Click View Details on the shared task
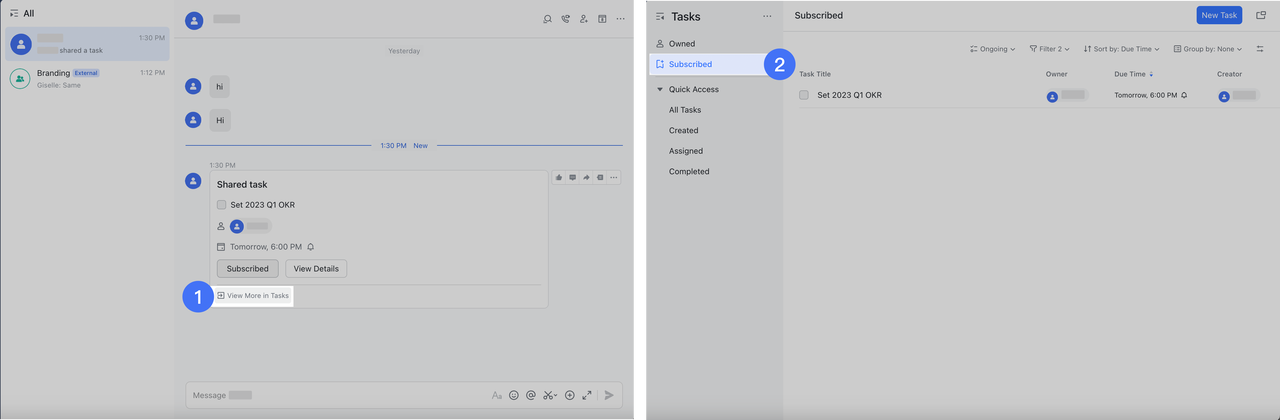This screenshot has height=420, width=1280. 316,268
